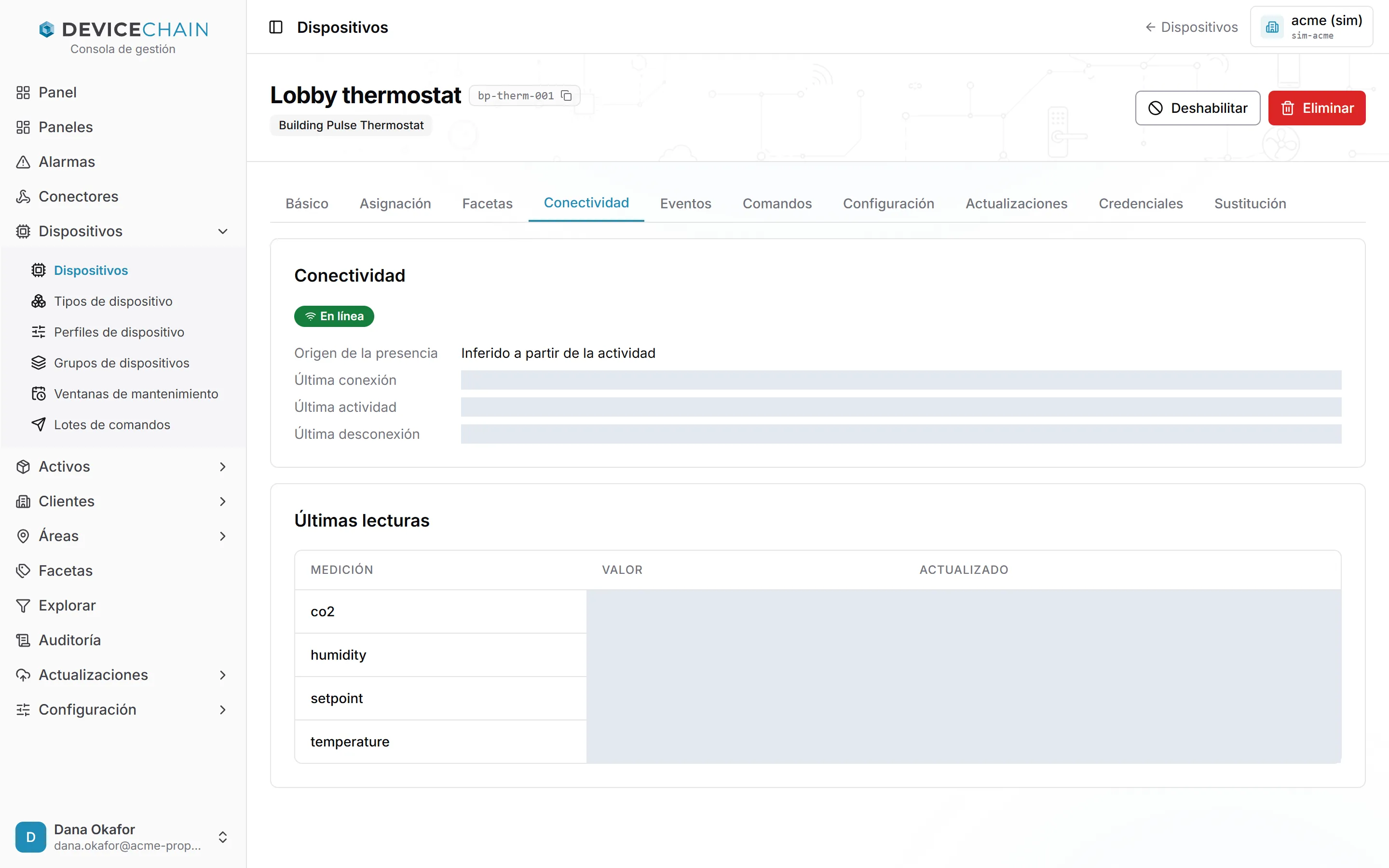Open Tipos de dispositivo page
The height and width of the screenshot is (868, 1389).
click(113, 301)
